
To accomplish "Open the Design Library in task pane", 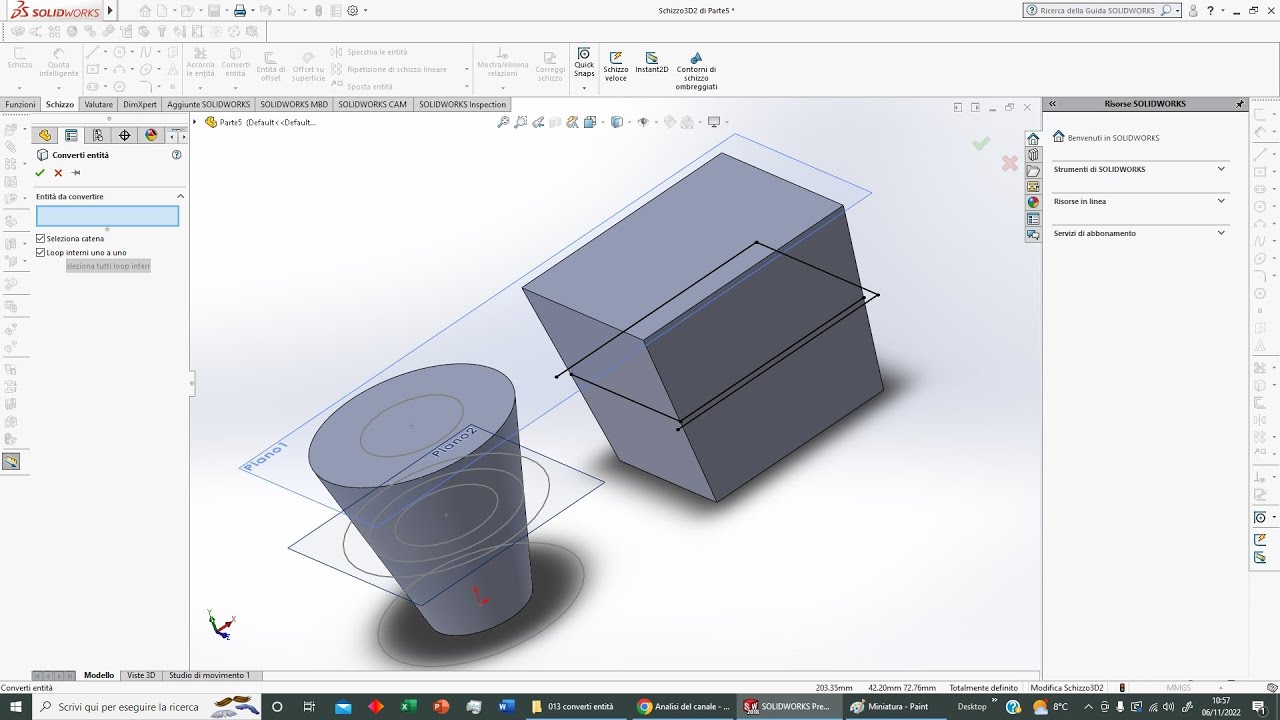I will (x=1033, y=155).
